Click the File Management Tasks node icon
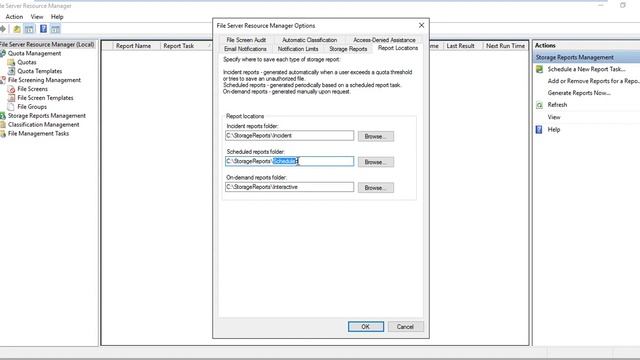This screenshot has height=360, width=640. [3, 134]
